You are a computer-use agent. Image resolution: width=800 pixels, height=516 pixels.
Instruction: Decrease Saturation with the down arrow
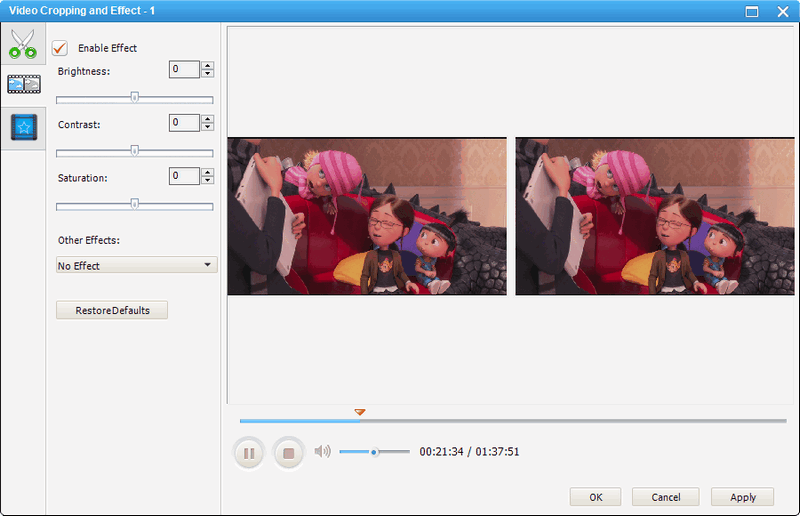pyautogui.click(x=207, y=181)
